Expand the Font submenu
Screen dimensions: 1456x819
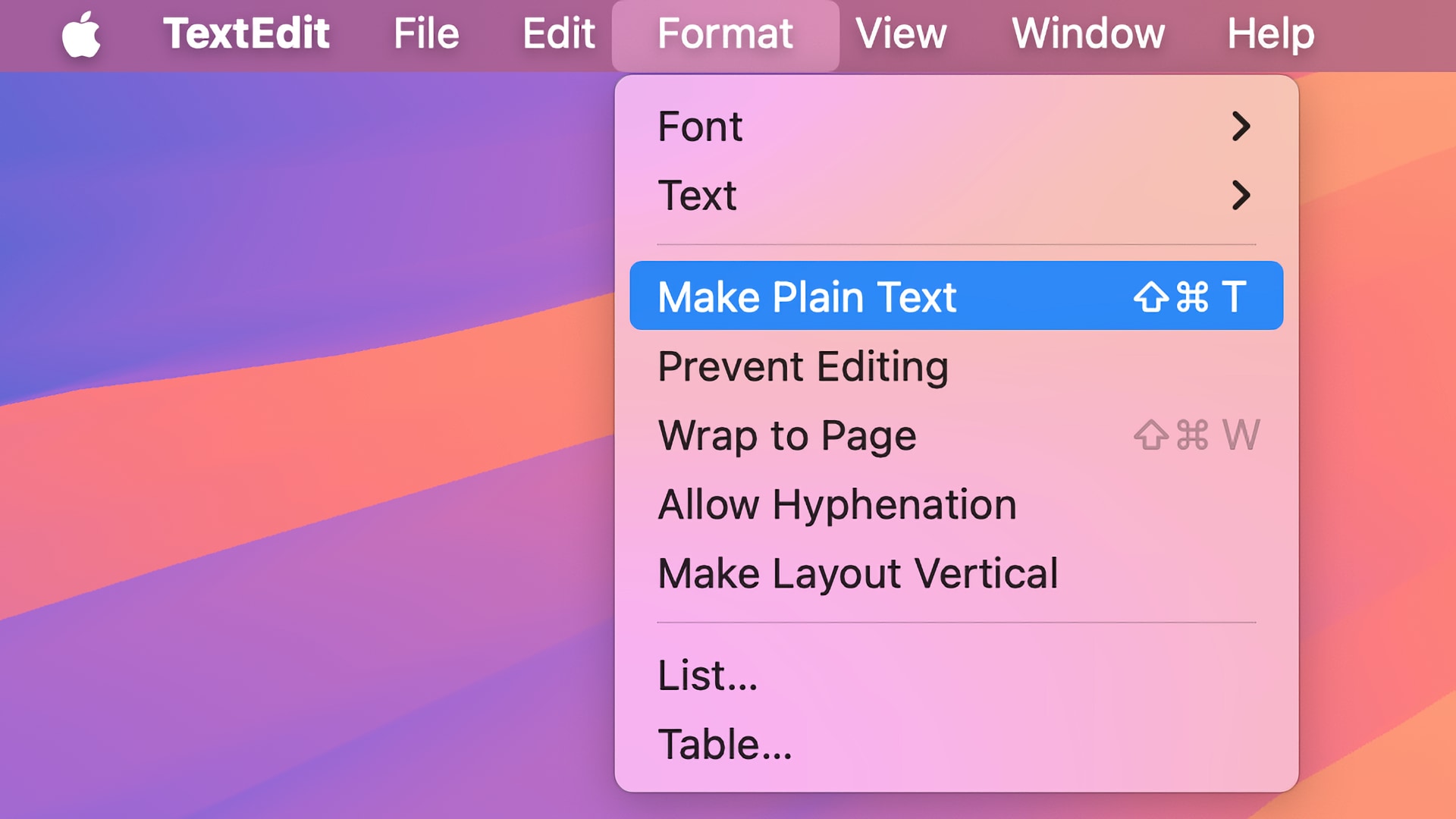(956, 127)
